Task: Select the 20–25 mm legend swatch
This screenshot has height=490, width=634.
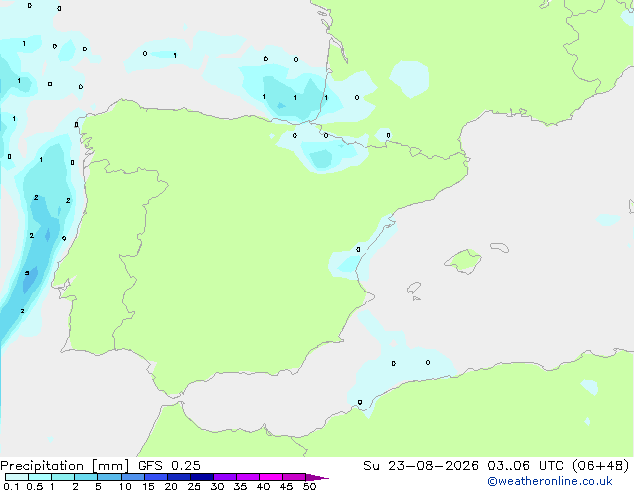Action: click(179, 477)
